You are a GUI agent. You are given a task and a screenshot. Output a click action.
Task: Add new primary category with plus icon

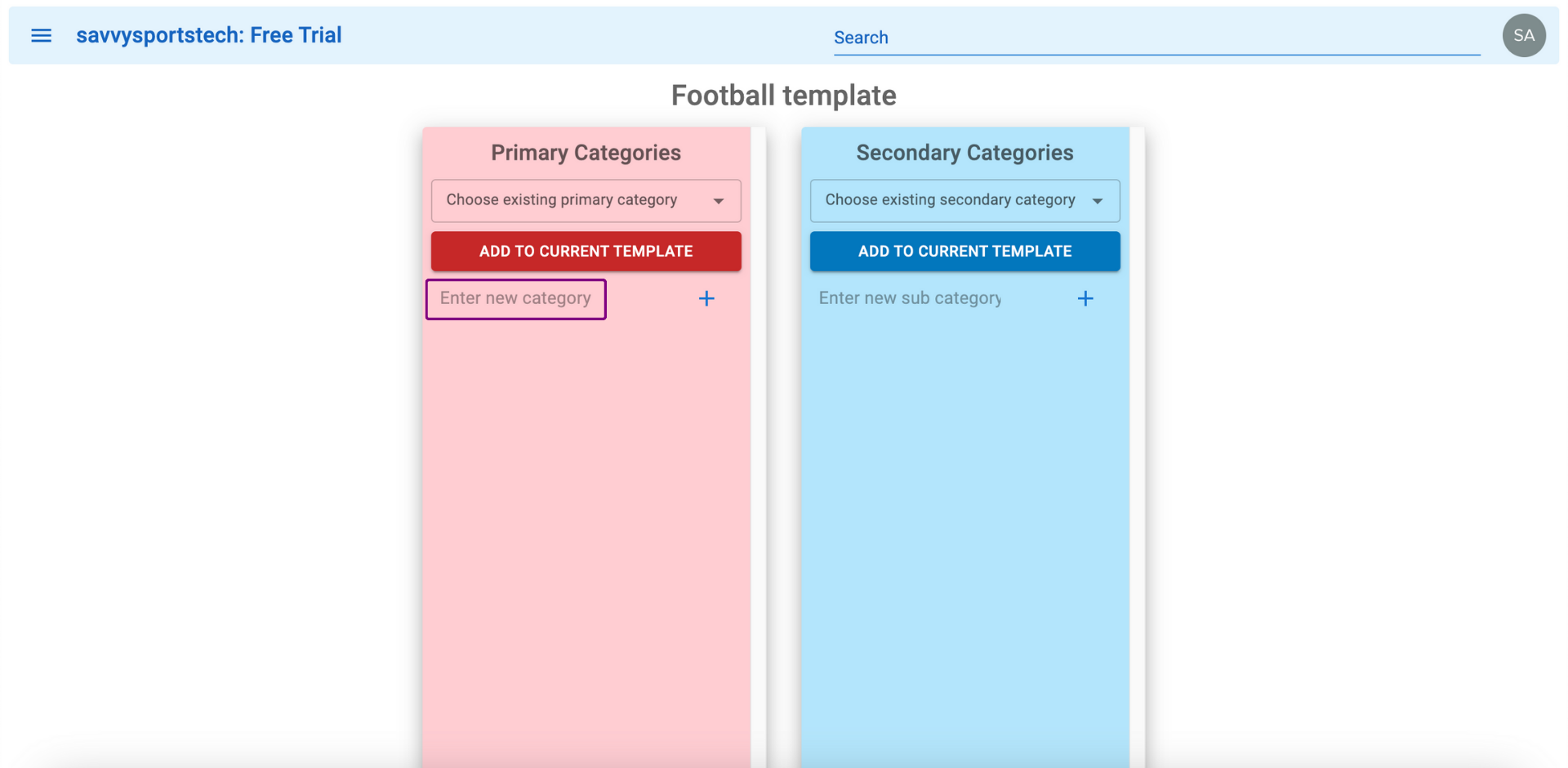(706, 299)
